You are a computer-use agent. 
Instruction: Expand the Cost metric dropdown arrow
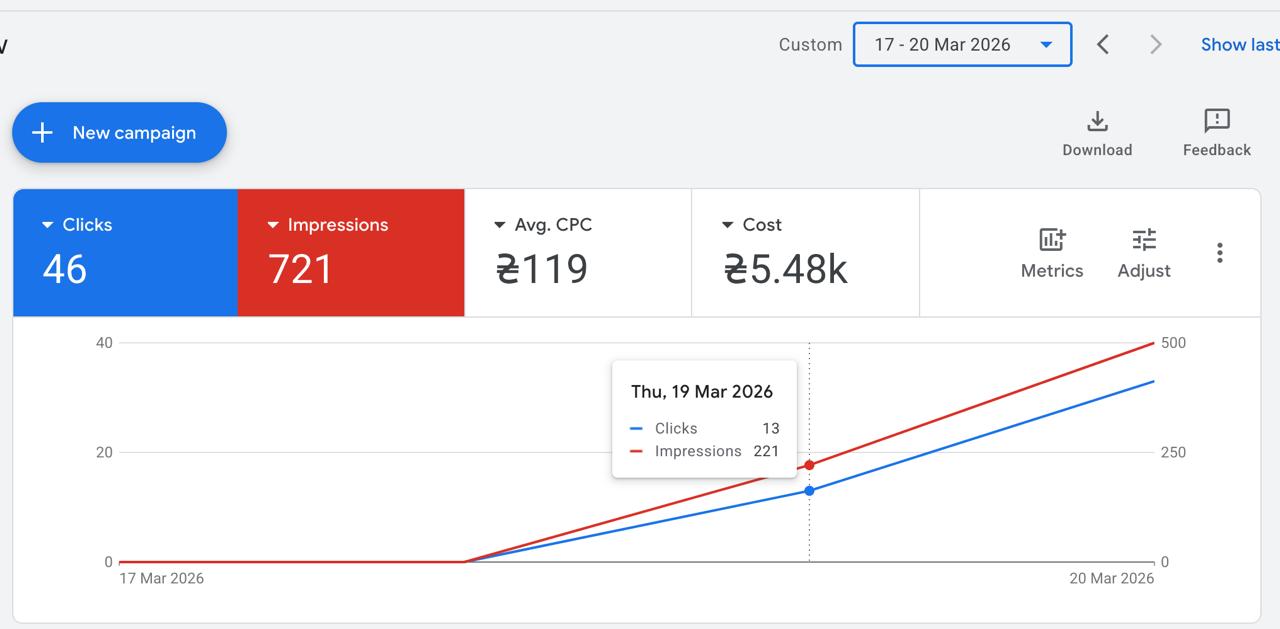pyautogui.click(x=728, y=226)
